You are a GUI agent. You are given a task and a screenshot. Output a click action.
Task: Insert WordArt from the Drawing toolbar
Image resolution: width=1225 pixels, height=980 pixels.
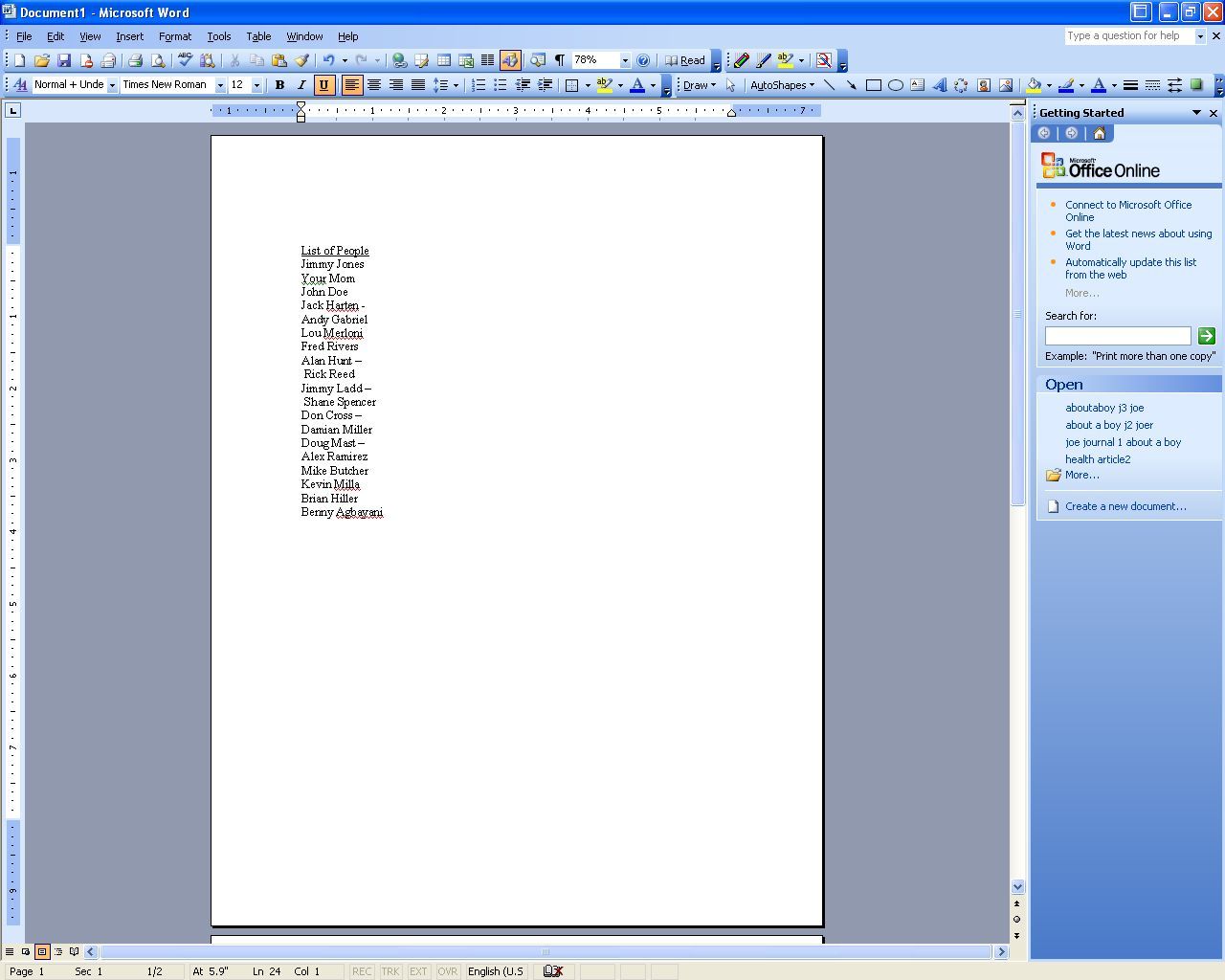pyautogui.click(x=939, y=86)
